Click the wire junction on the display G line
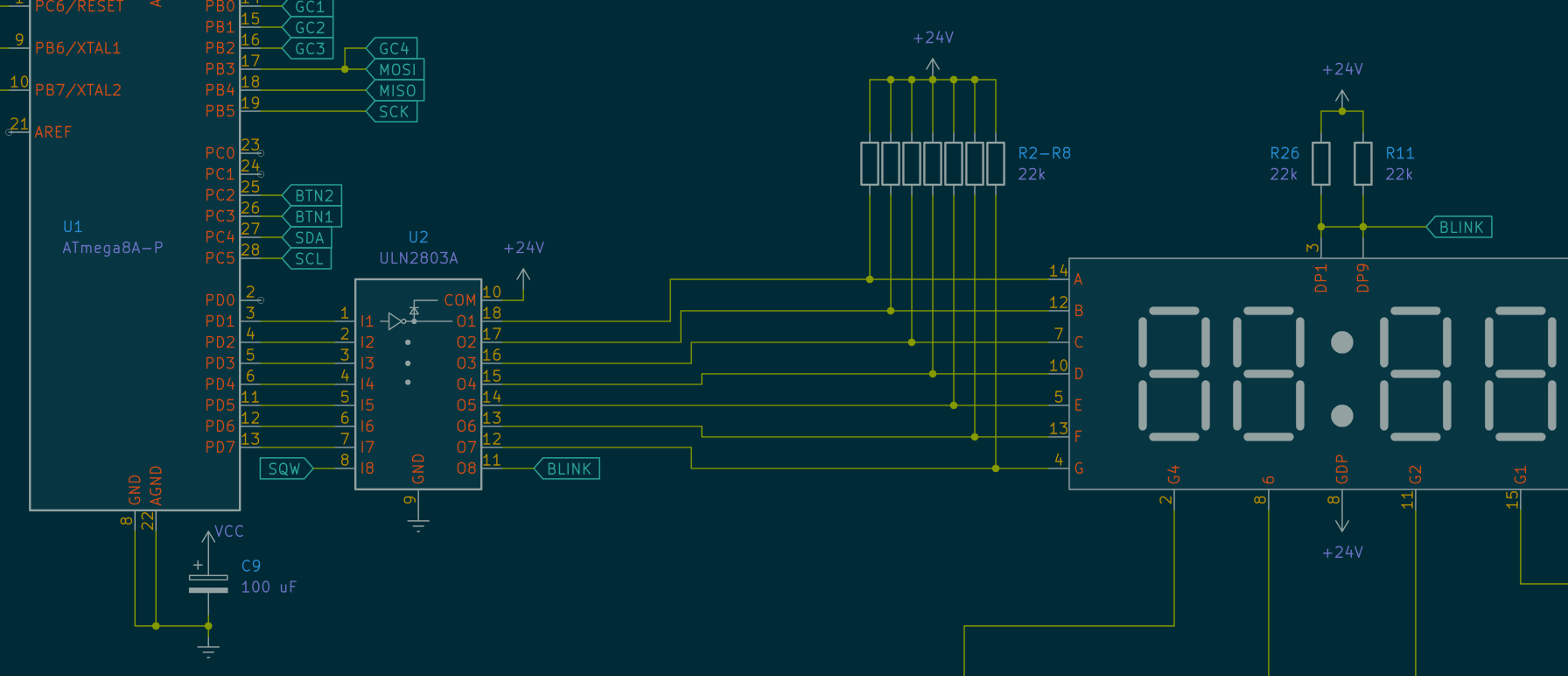The image size is (1568, 676). [996, 468]
